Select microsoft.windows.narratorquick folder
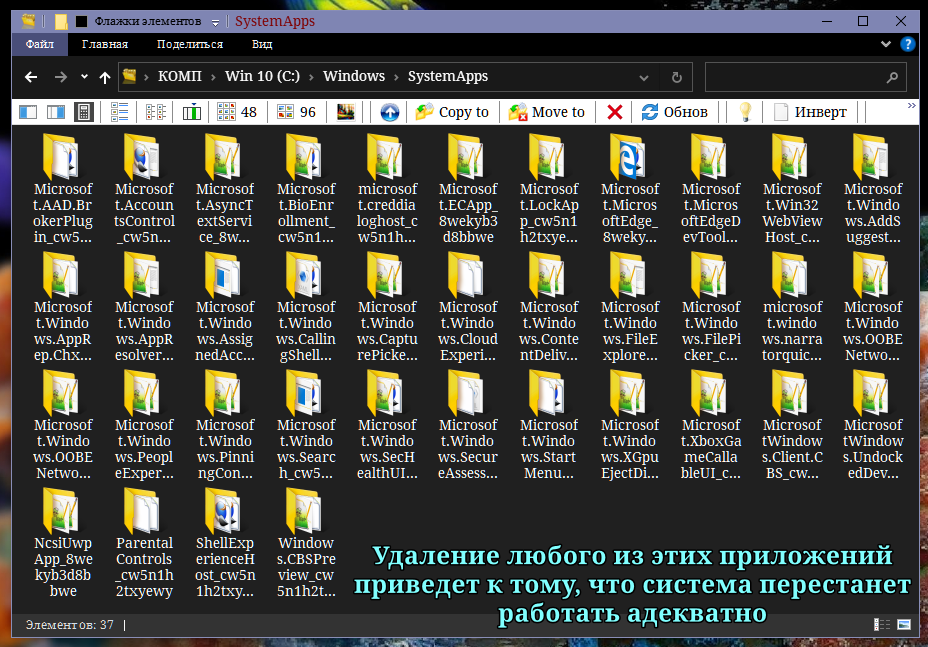Viewport: 928px width, 647px height. tap(792, 307)
